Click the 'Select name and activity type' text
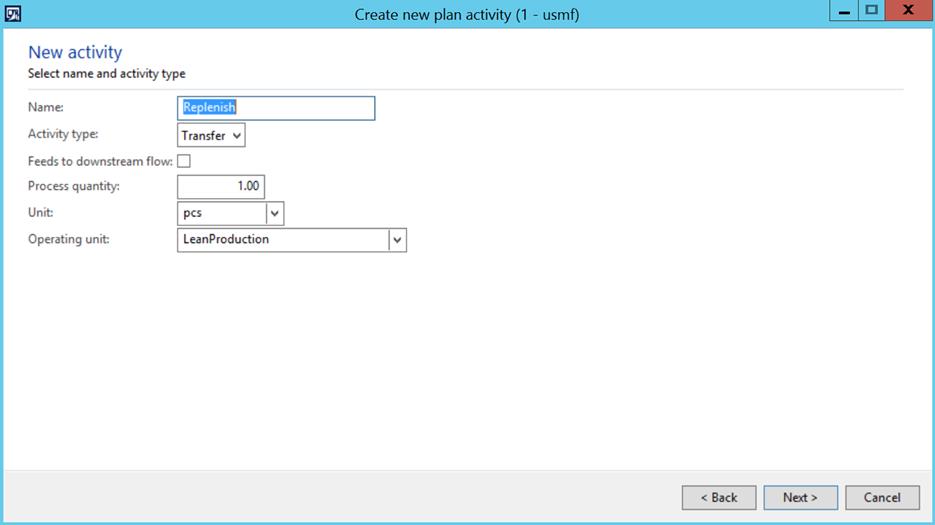 pos(107,74)
